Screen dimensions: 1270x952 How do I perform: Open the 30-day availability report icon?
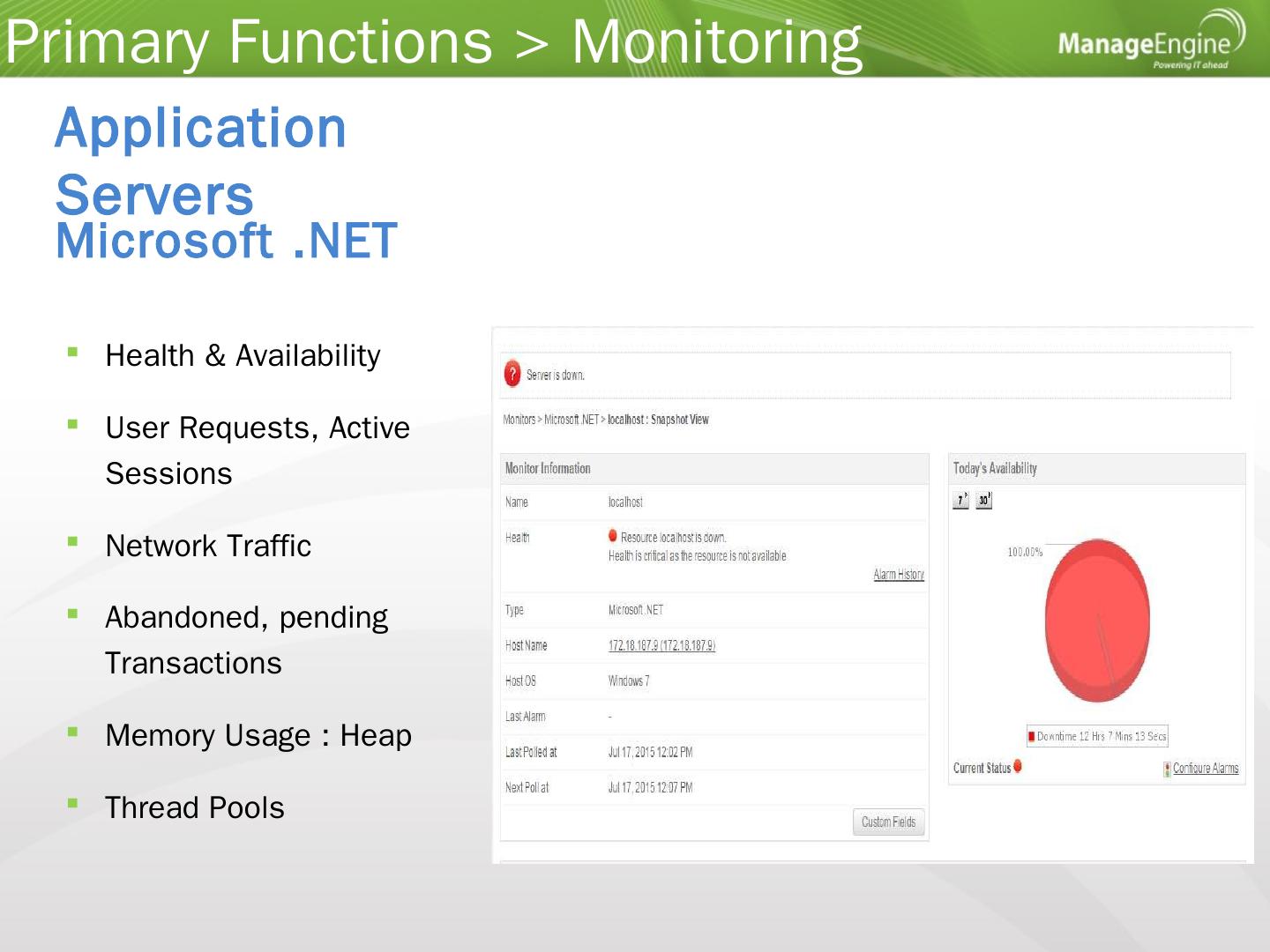coord(983,500)
